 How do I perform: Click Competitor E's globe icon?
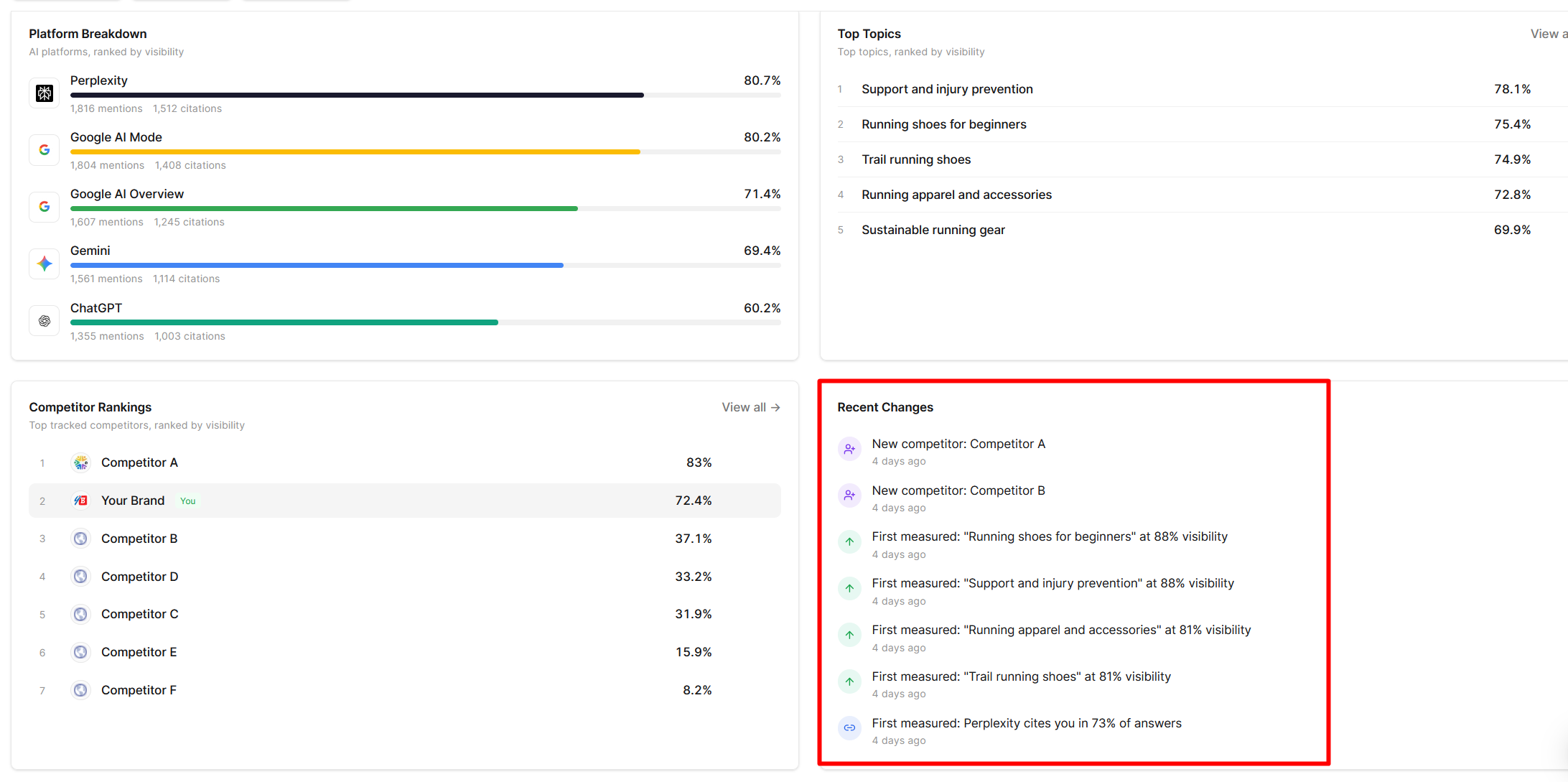point(81,652)
